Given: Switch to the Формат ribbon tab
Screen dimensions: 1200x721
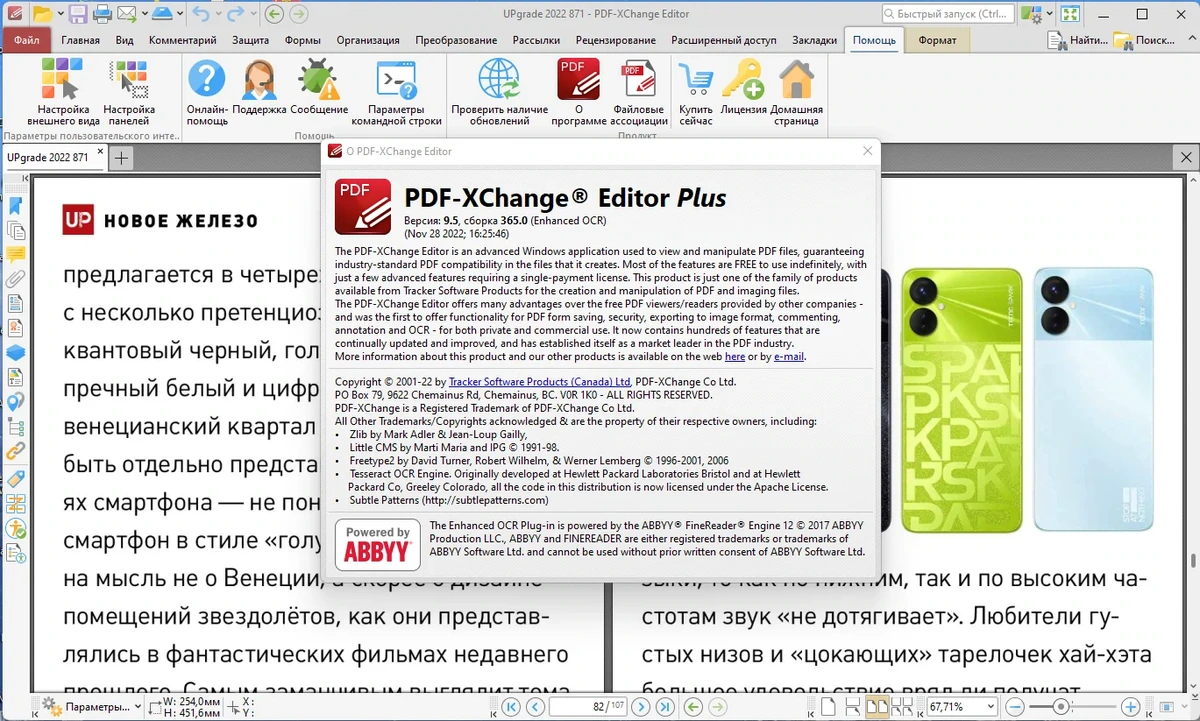Looking at the screenshot, I should [937, 40].
